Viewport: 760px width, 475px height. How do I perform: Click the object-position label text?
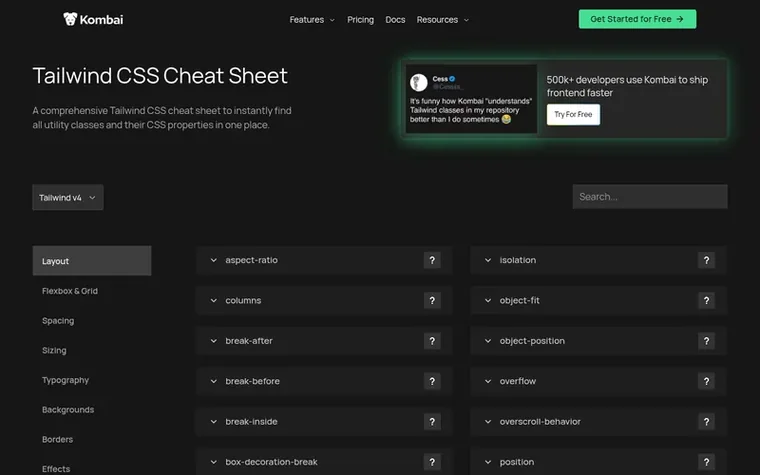tap(532, 341)
